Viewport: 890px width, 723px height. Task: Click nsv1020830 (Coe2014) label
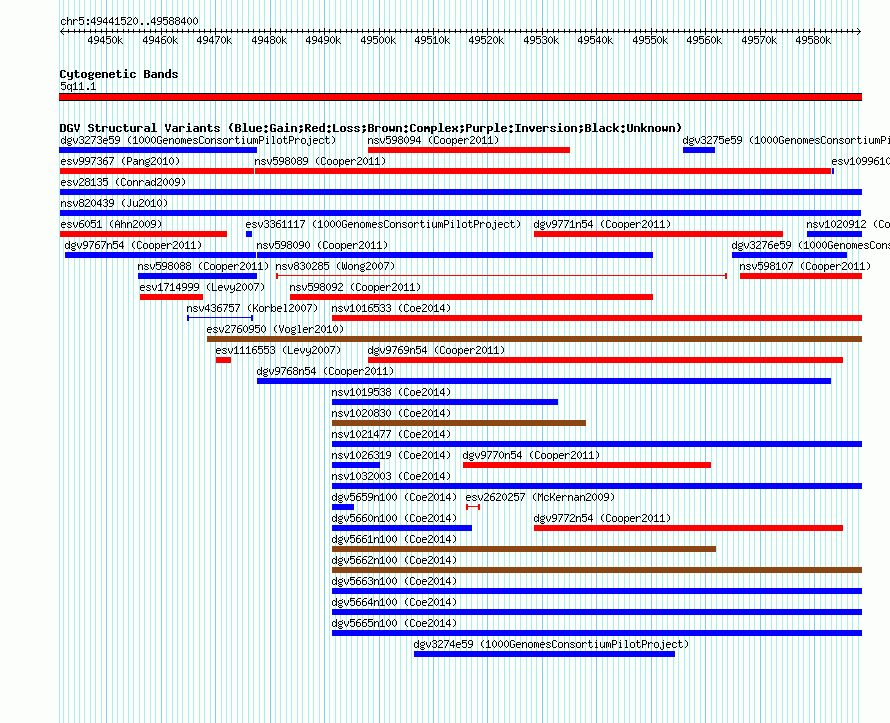click(392, 413)
